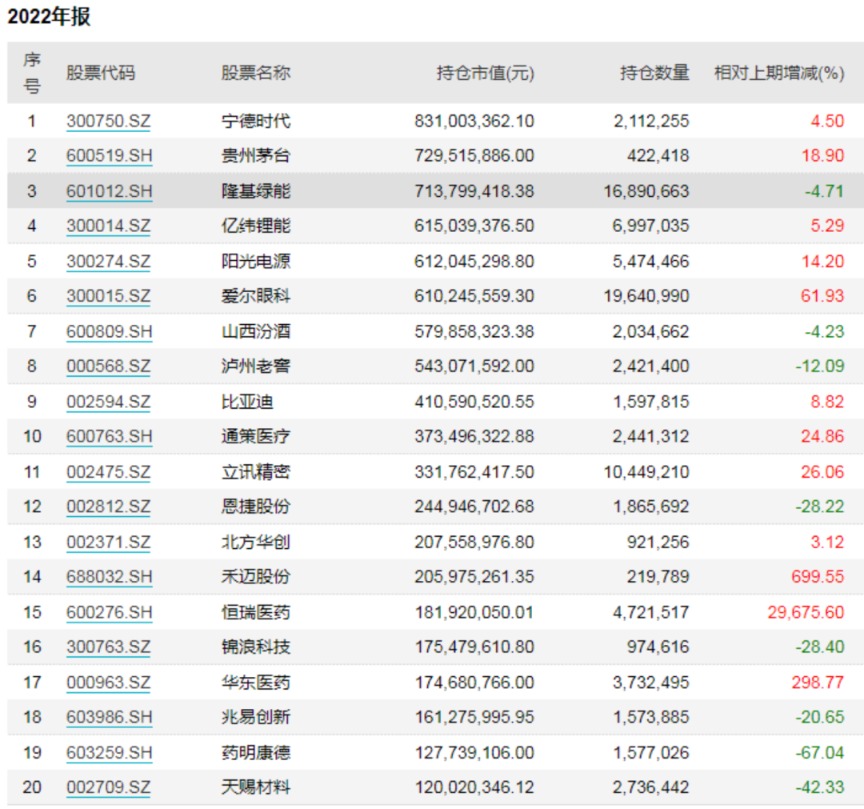Screen dimensions: 864x809
Task: Open the 601012.SH stock link
Action: tap(108, 191)
